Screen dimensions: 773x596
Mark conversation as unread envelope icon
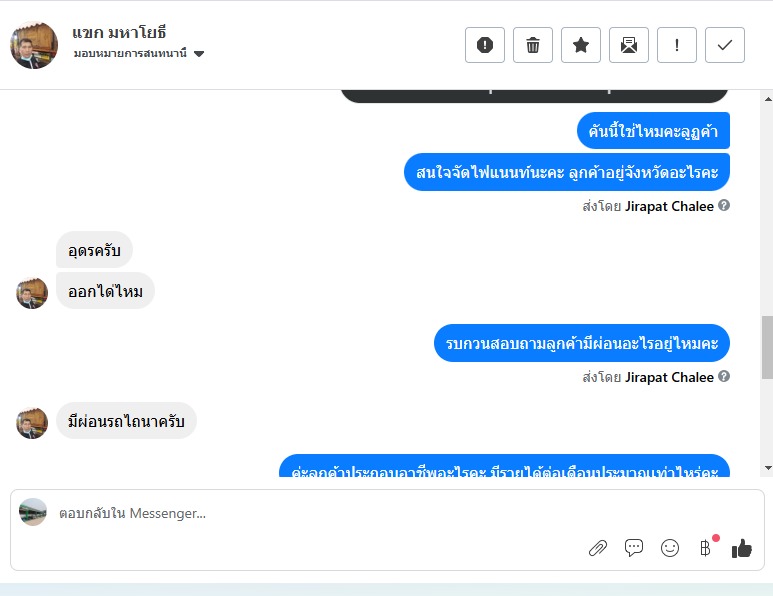tap(629, 45)
